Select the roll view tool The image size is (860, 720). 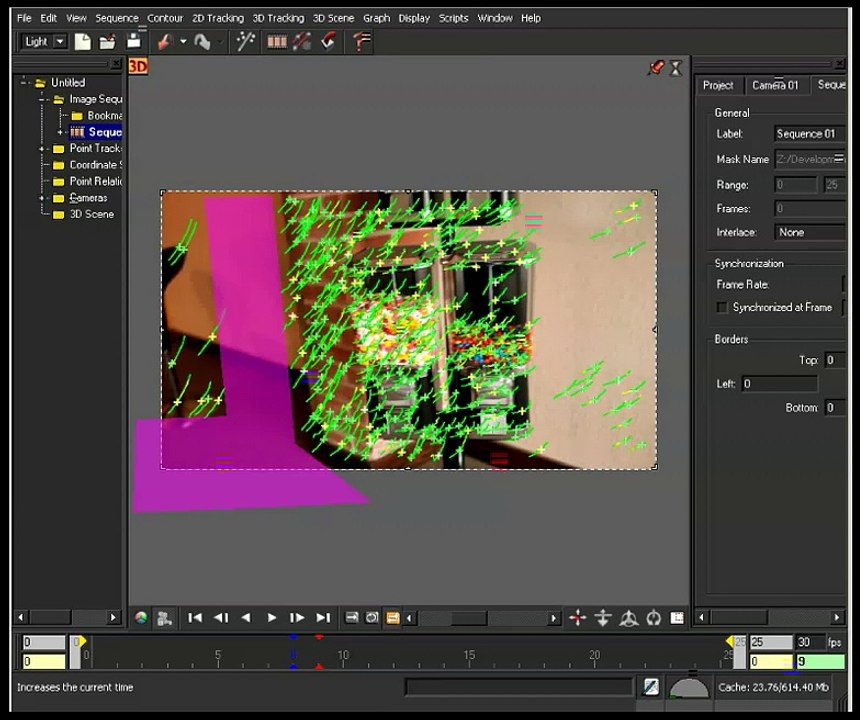pyautogui.click(x=654, y=619)
